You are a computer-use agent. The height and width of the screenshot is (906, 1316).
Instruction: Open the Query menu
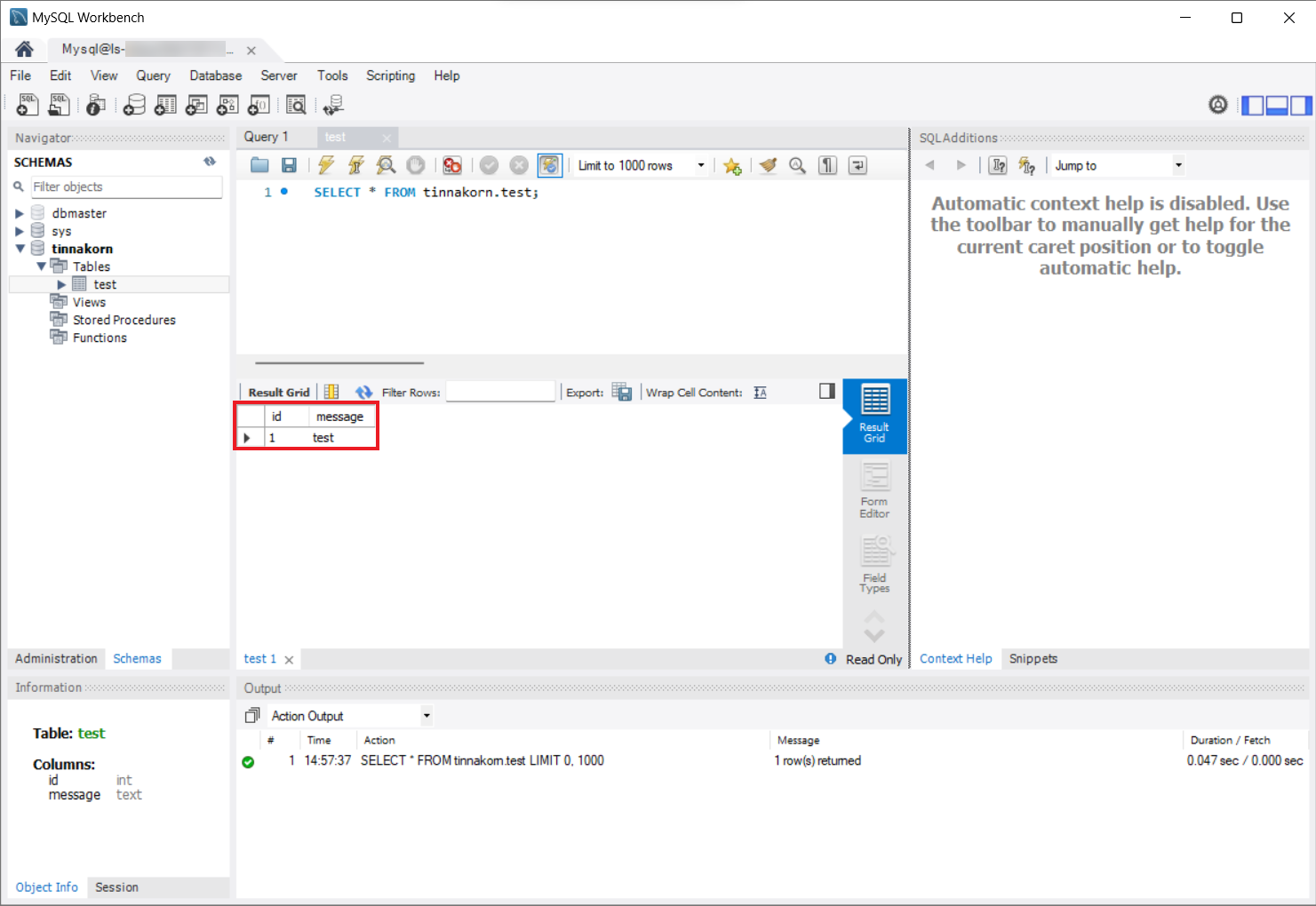tap(153, 75)
